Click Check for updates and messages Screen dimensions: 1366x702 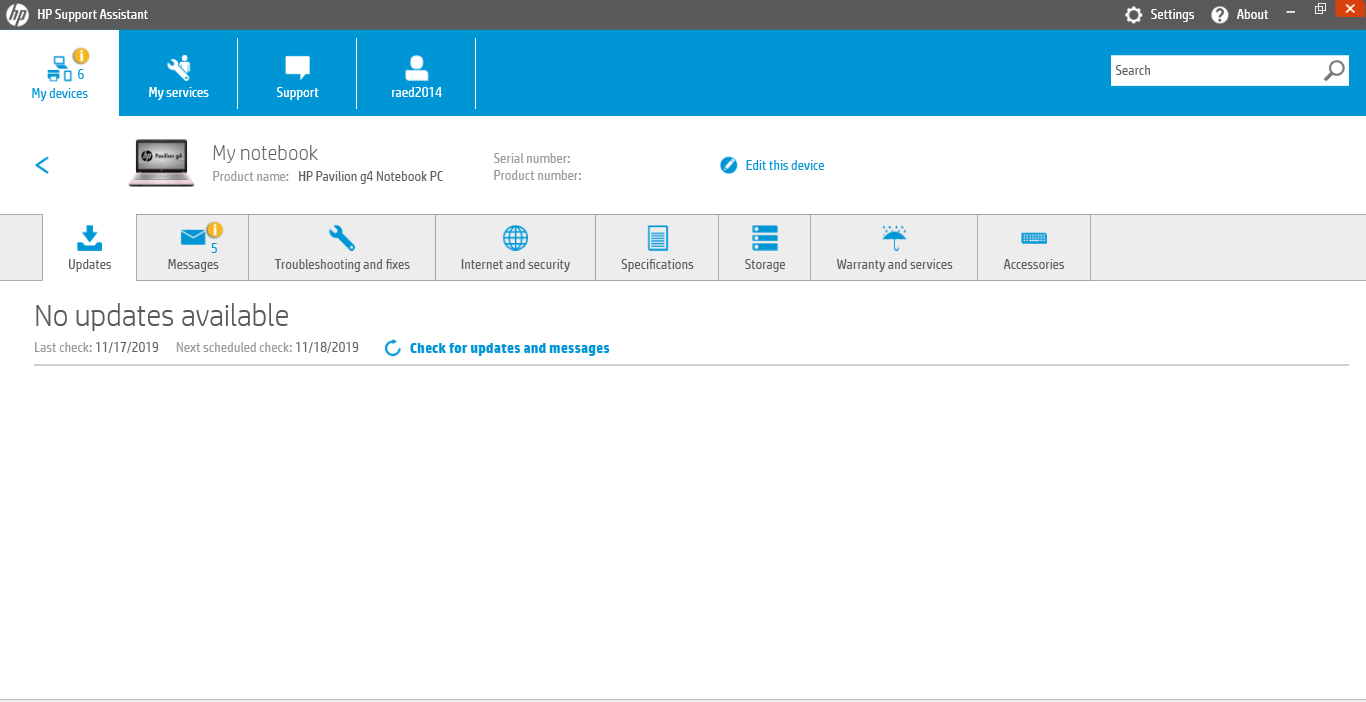coord(509,348)
